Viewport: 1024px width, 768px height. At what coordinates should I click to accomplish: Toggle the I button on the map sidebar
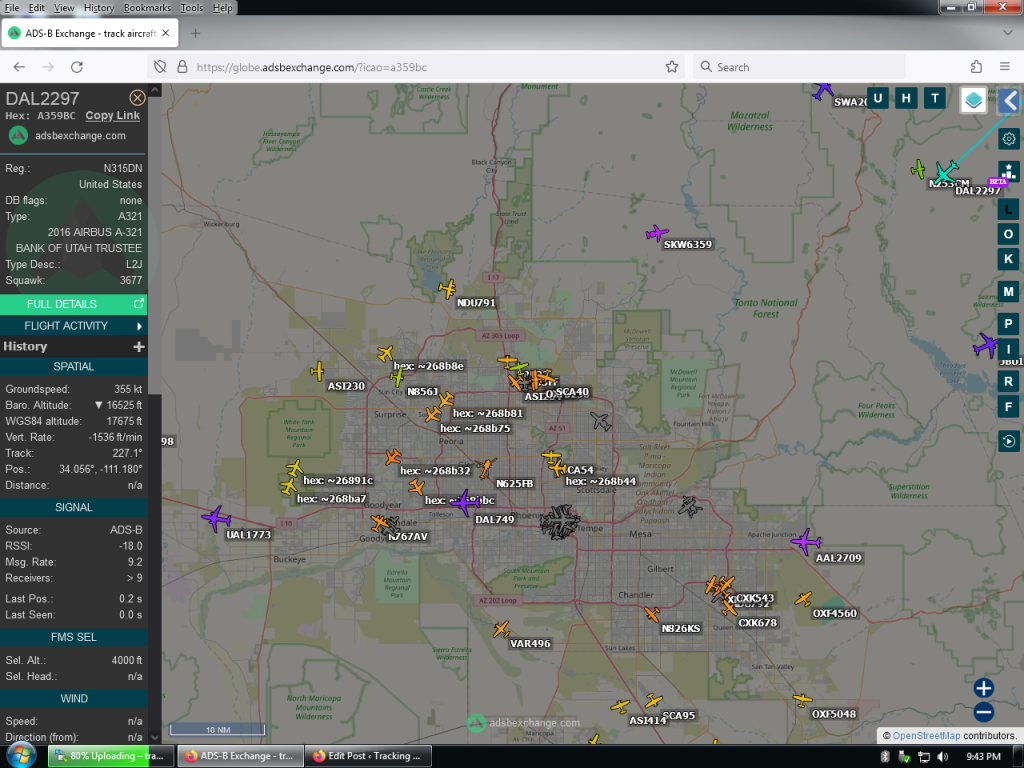pos(1008,349)
